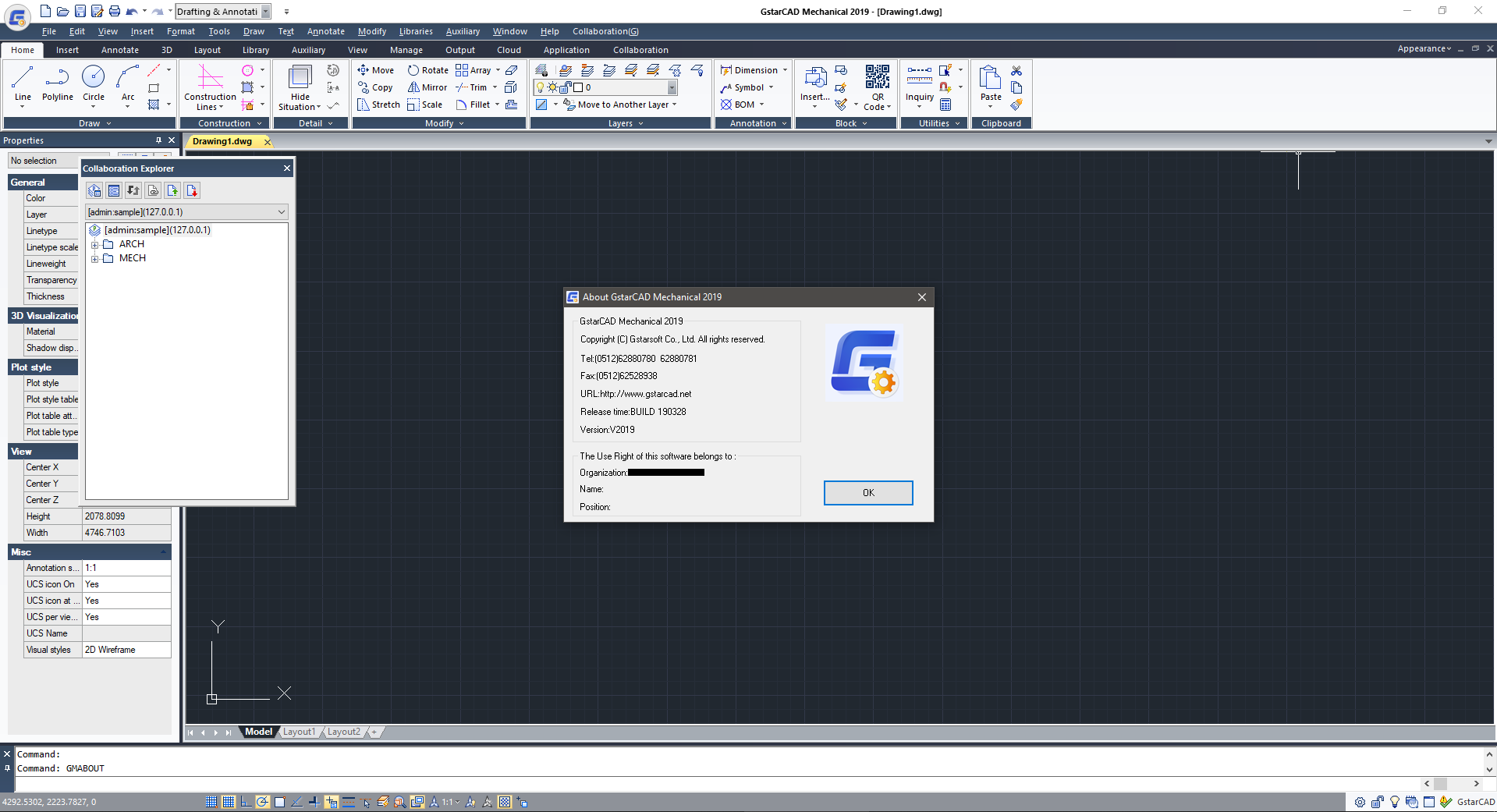
Task: Toggle polar tracking in status bar
Action: point(263,802)
